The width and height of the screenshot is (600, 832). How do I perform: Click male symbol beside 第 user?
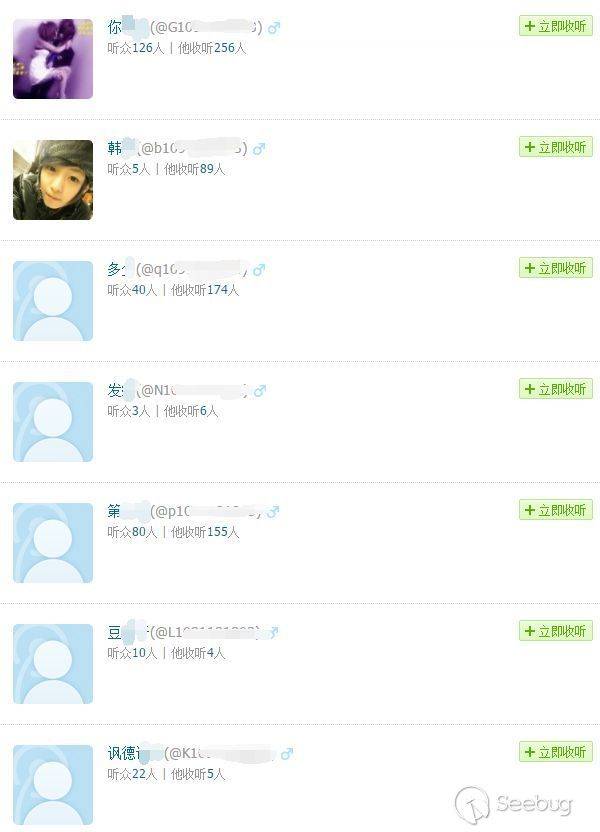(273, 512)
